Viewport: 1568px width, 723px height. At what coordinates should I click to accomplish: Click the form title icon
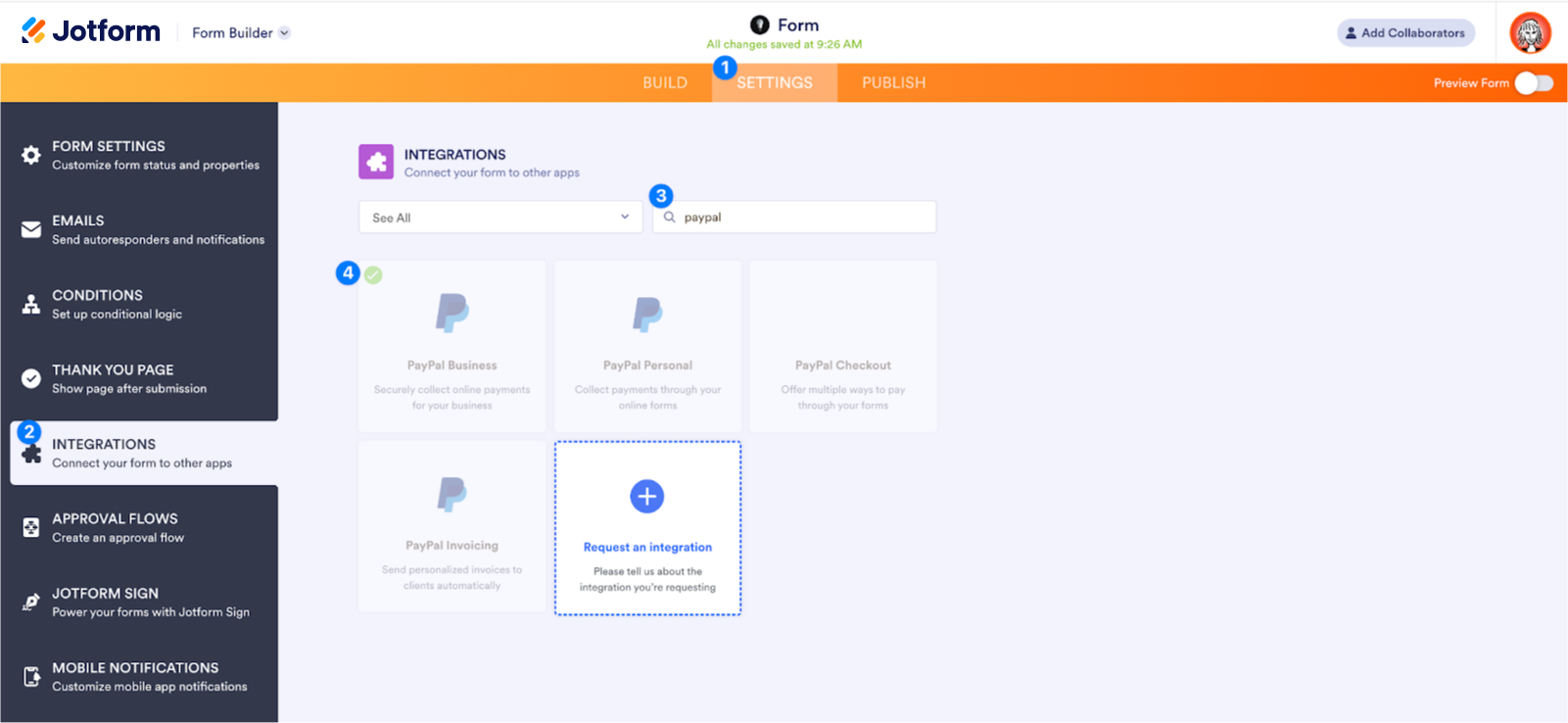(x=760, y=24)
